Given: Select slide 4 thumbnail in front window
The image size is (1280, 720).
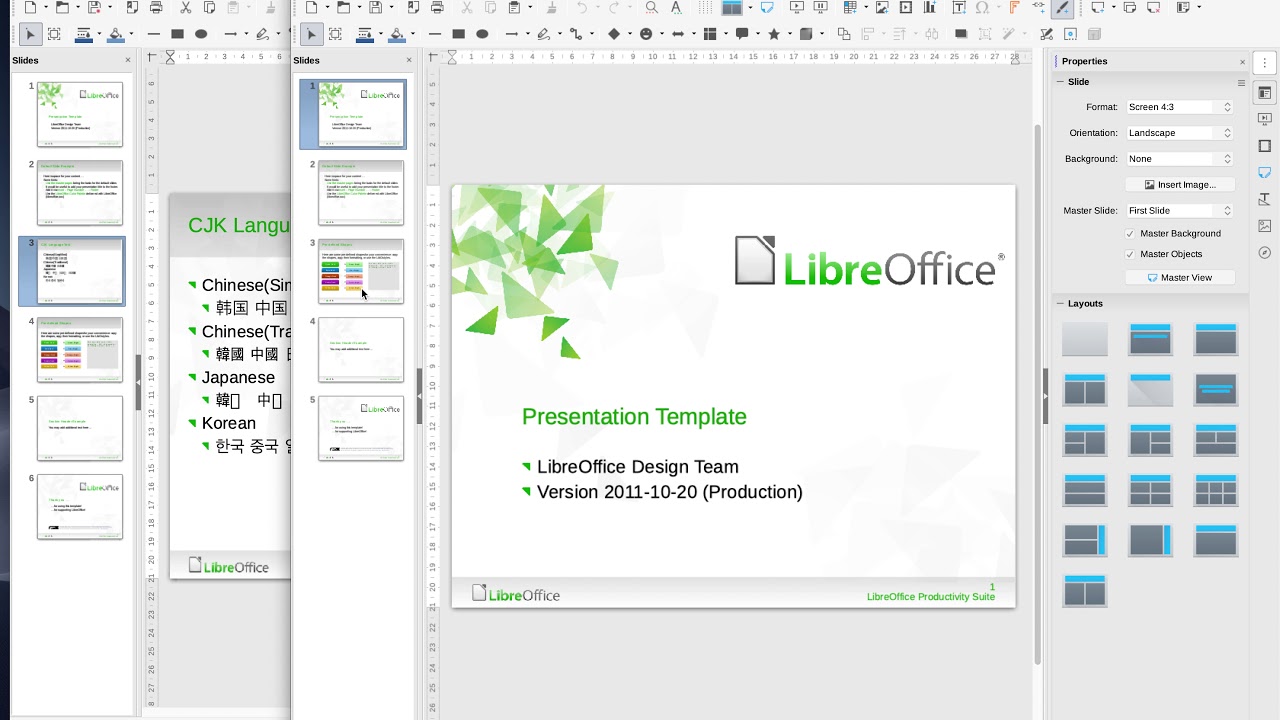Looking at the screenshot, I should 361,350.
